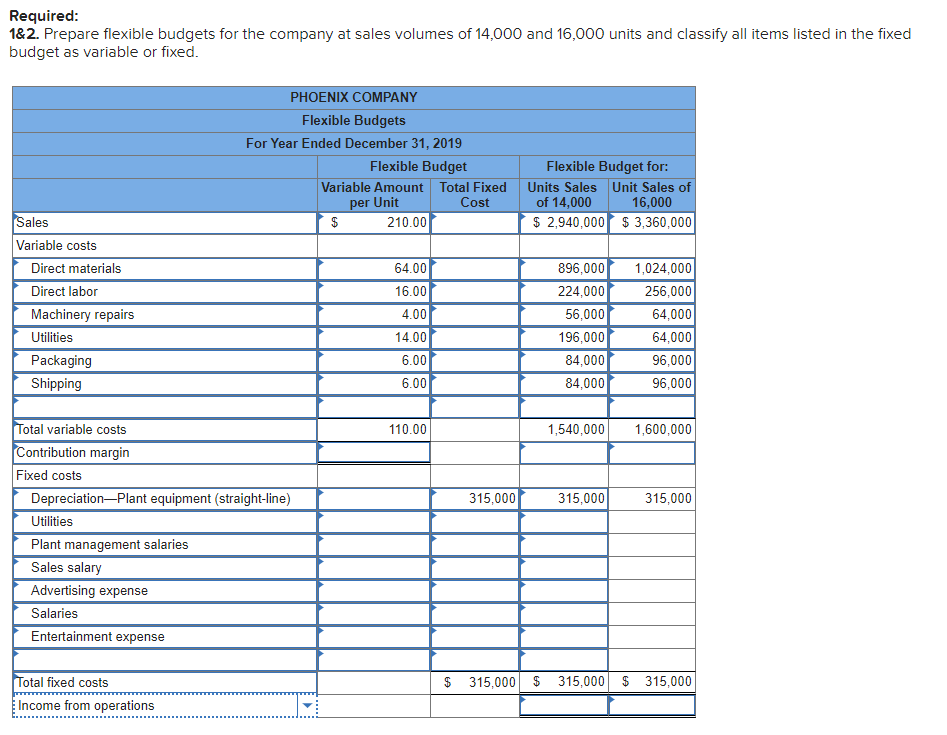Click the blank fixed cost cell for Salaries
Image resolution: width=947 pixels, height=735 pixels.
click(474, 613)
